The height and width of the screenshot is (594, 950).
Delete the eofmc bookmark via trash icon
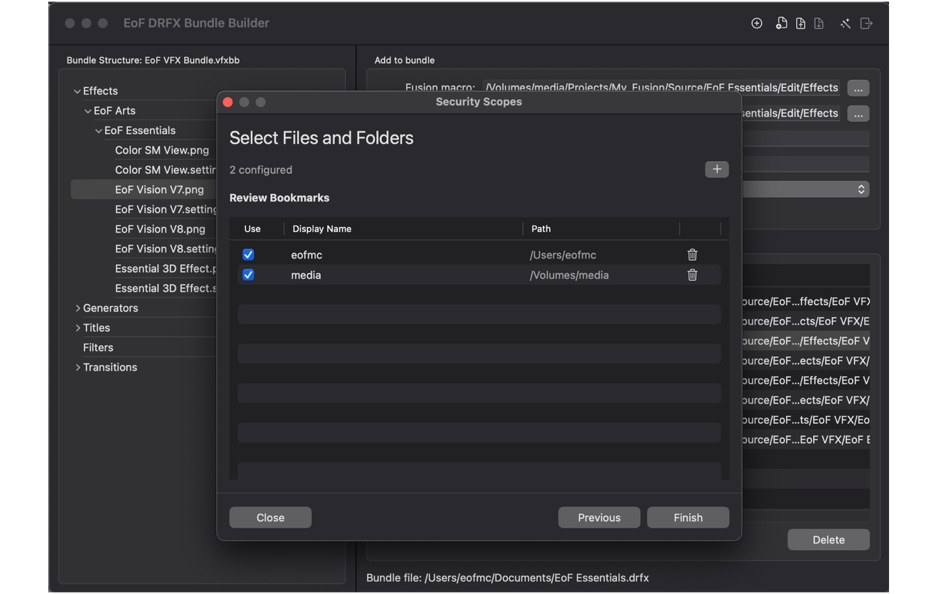coord(692,254)
